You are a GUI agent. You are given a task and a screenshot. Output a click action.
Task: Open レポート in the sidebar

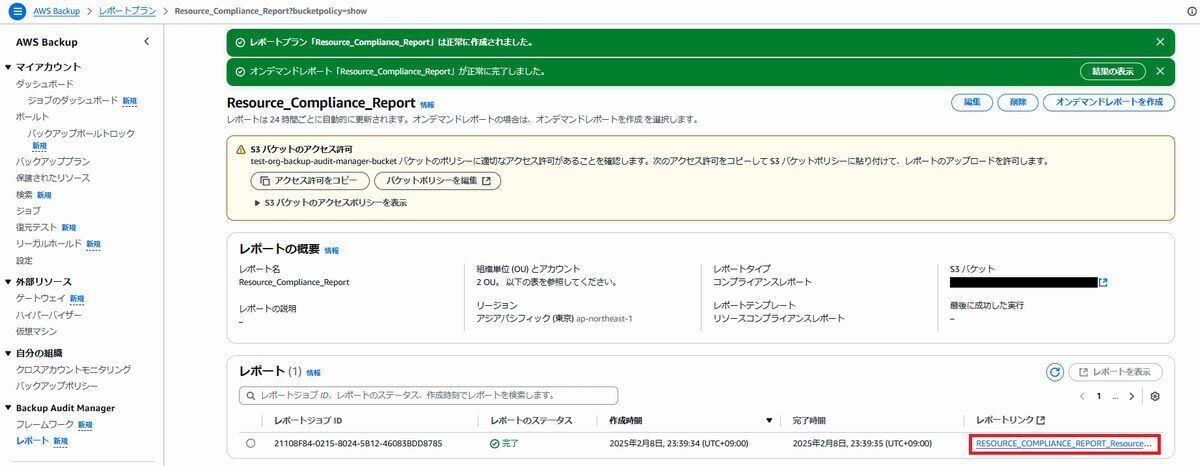[x=32, y=440]
